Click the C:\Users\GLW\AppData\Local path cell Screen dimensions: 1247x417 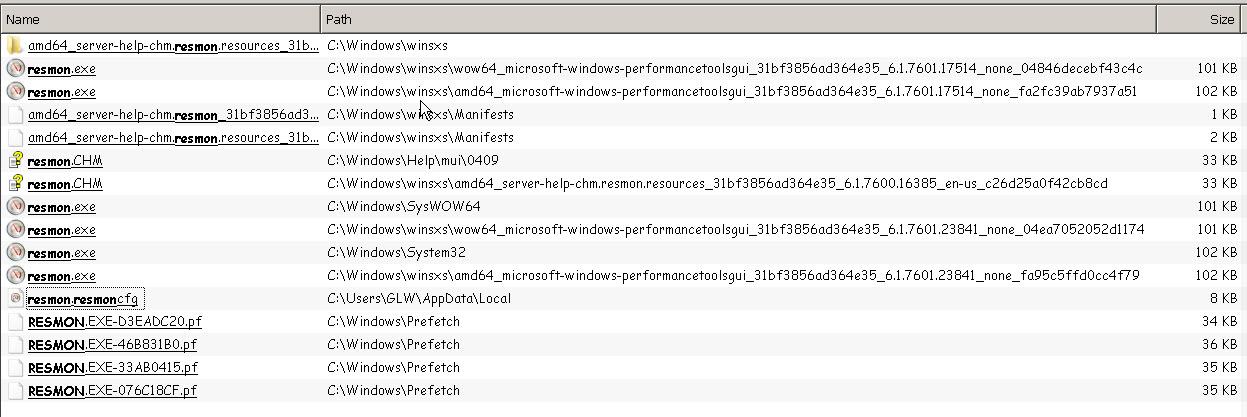(x=419, y=299)
